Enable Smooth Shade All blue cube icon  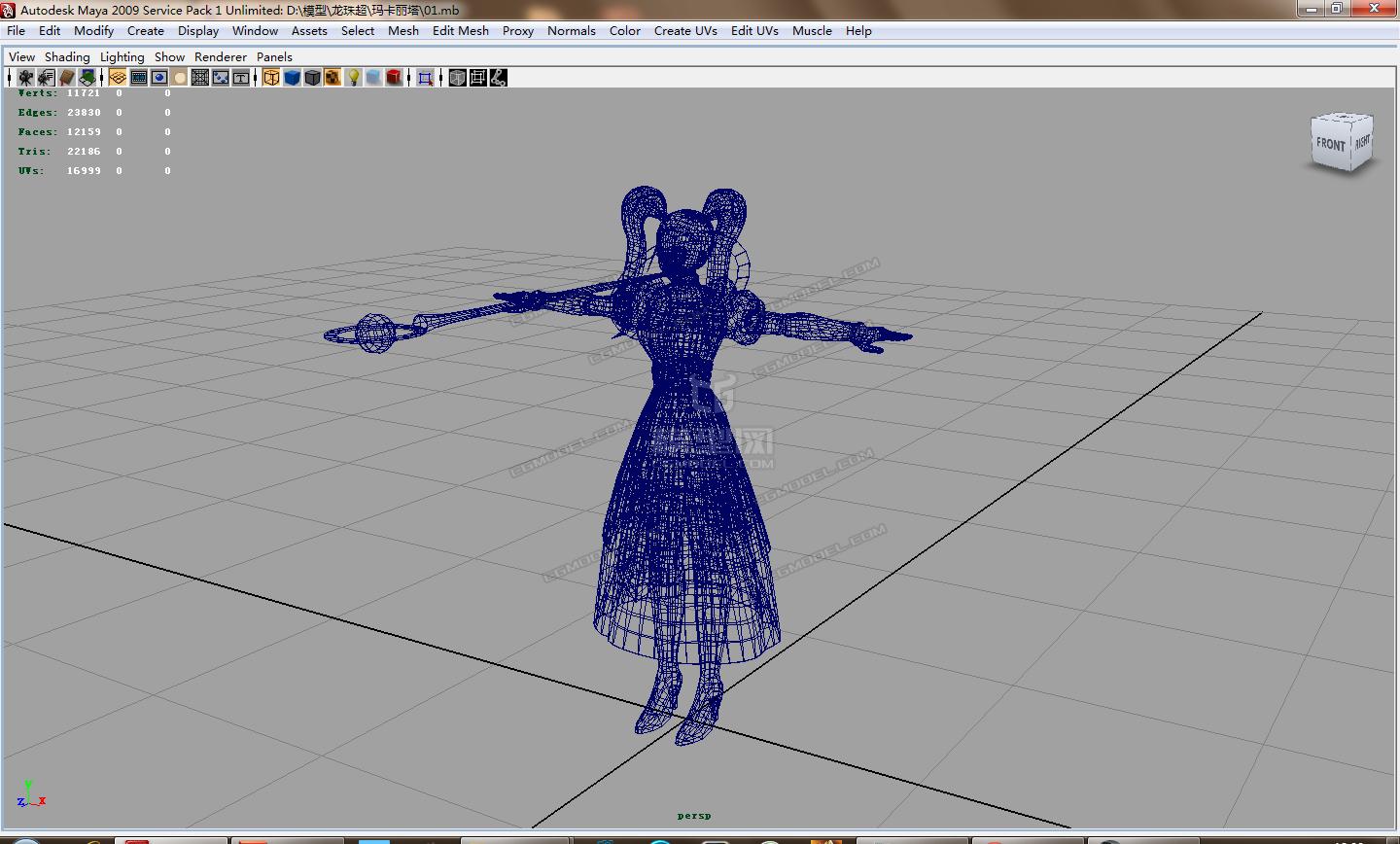(x=292, y=78)
